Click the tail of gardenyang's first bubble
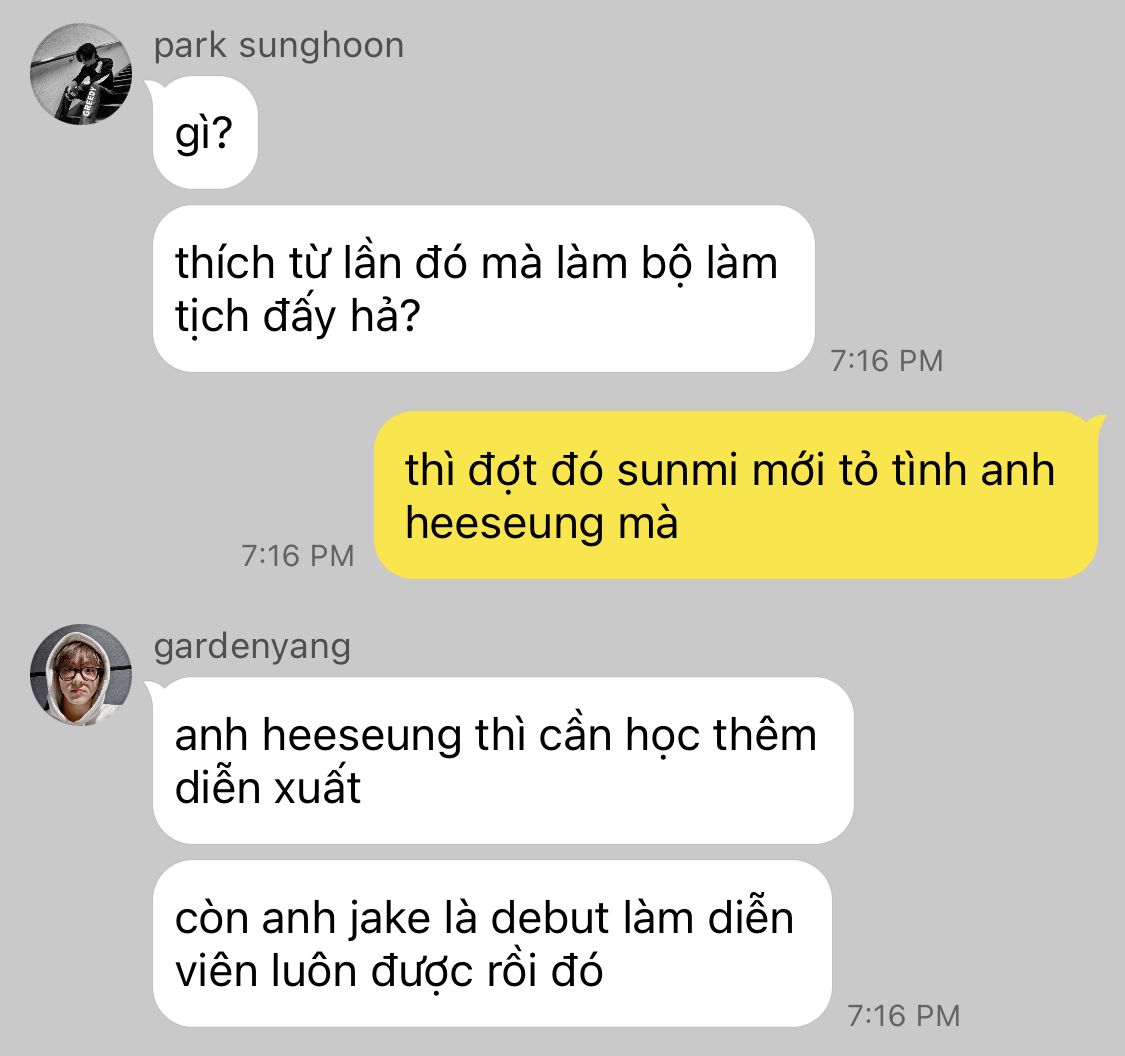 pos(153,689)
